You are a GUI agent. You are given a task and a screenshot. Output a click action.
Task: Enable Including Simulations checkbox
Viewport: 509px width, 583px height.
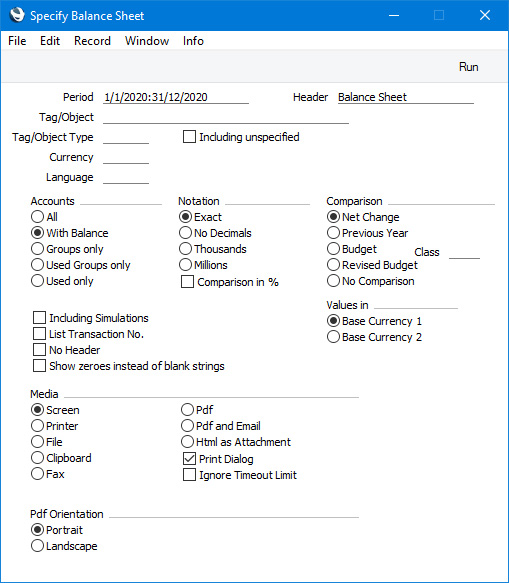tap(39, 318)
